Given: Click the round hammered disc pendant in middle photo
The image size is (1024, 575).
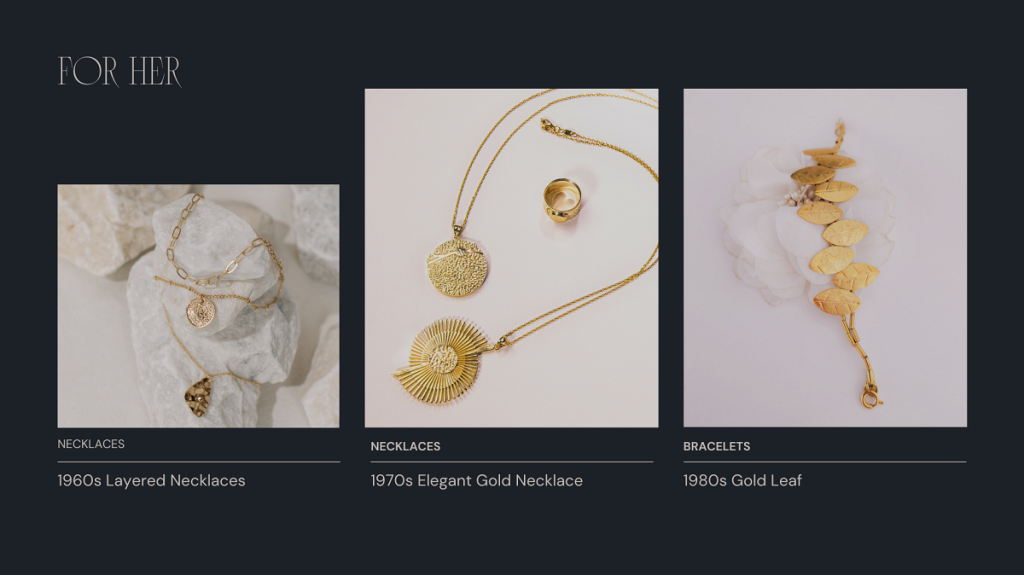Looking at the screenshot, I should pyautogui.click(x=458, y=267).
